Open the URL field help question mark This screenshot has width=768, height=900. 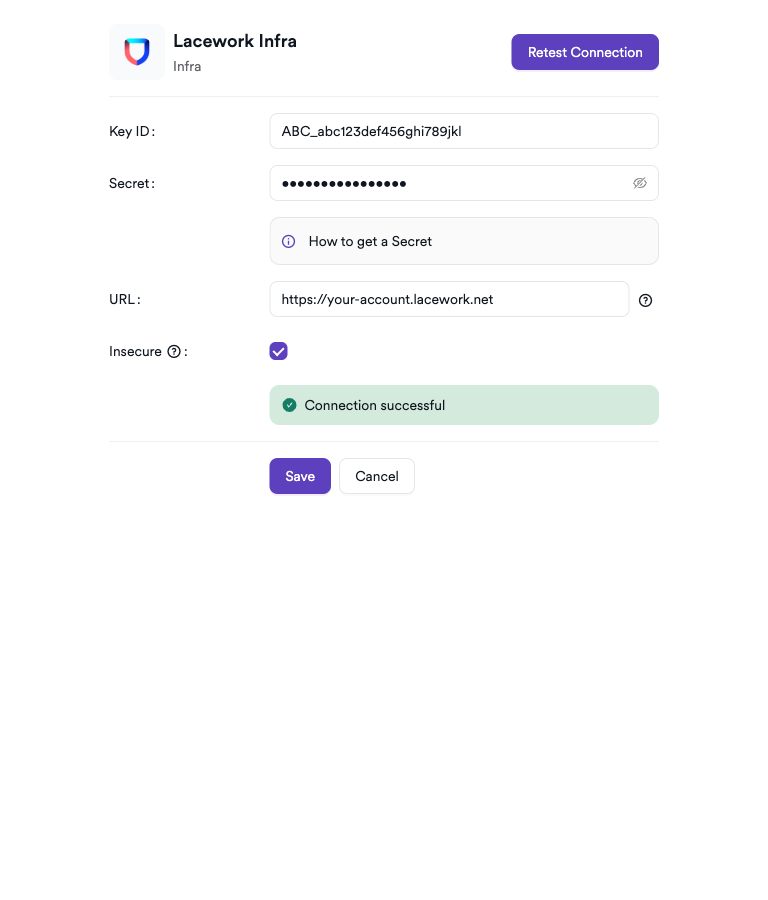[x=645, y=300]
